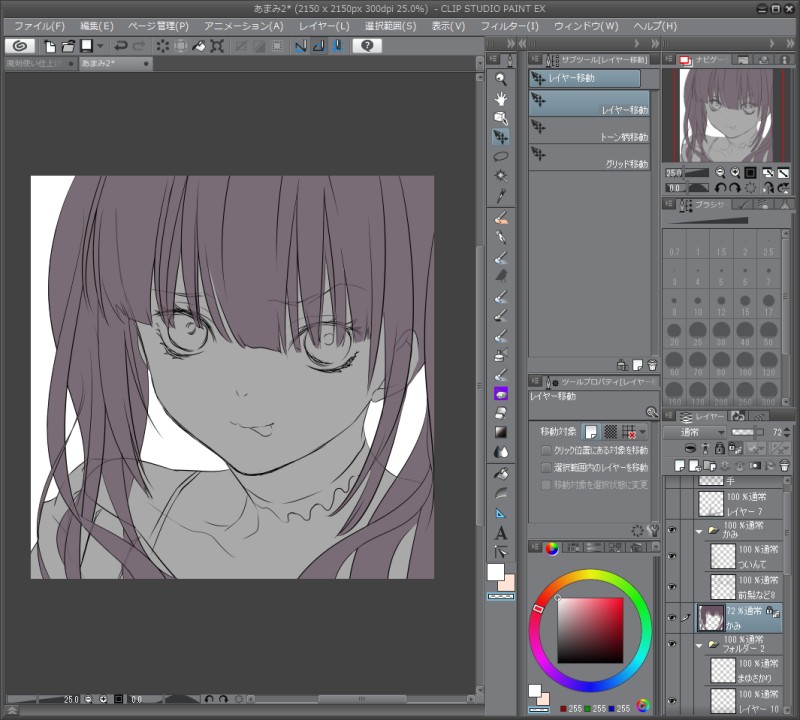Toggle clip to layer below icon
800x720 pixels.
point(690,449)
